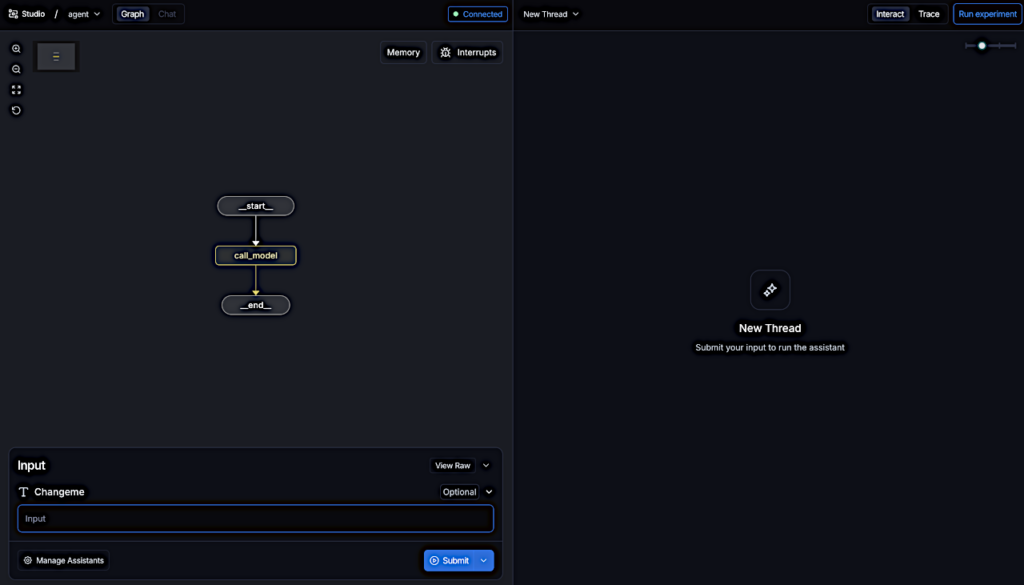Select the Interact tab
Viewport: 1024px width, 585px height.
pyautogui.click(x=889, y=14)
